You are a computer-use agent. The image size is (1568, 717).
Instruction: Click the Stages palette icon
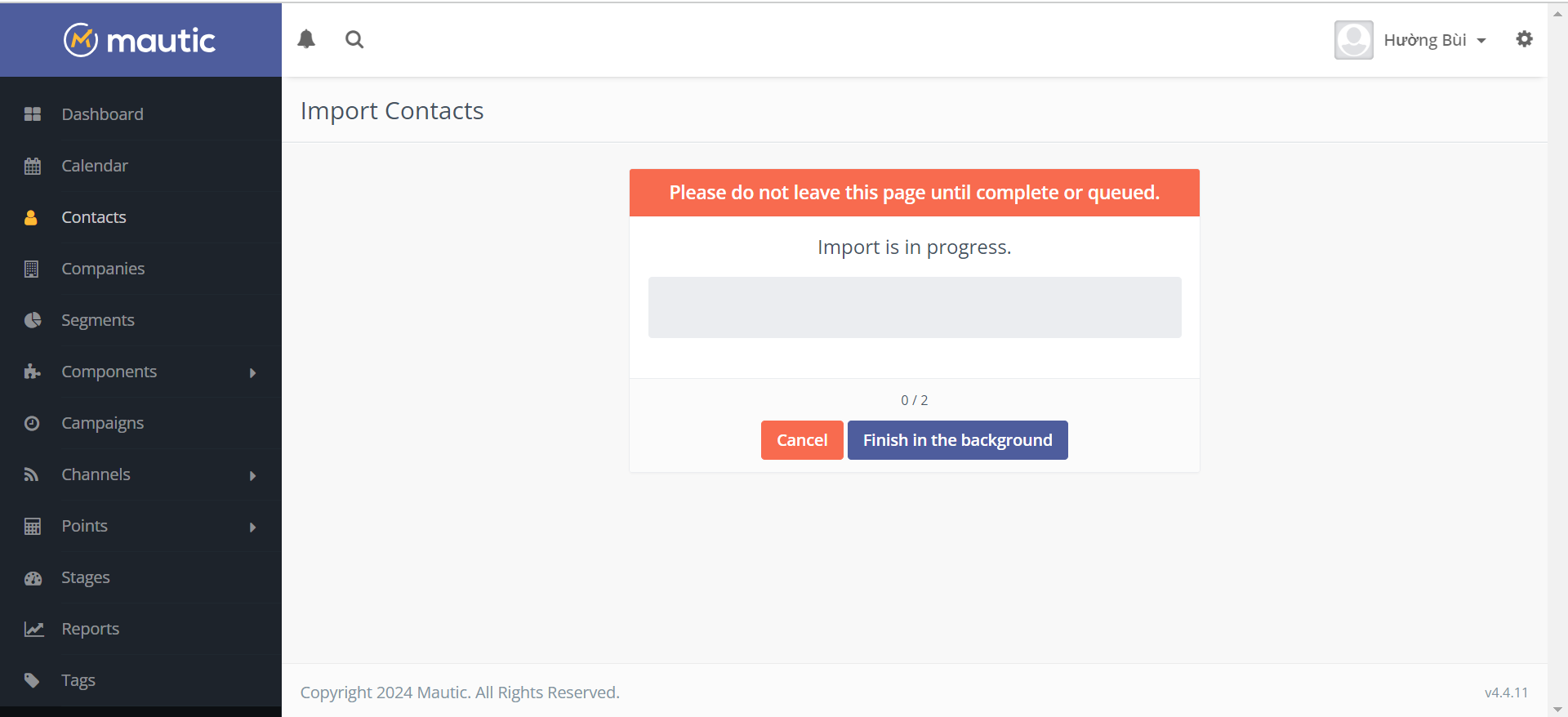pyautogui.click(x=33, y=577)
